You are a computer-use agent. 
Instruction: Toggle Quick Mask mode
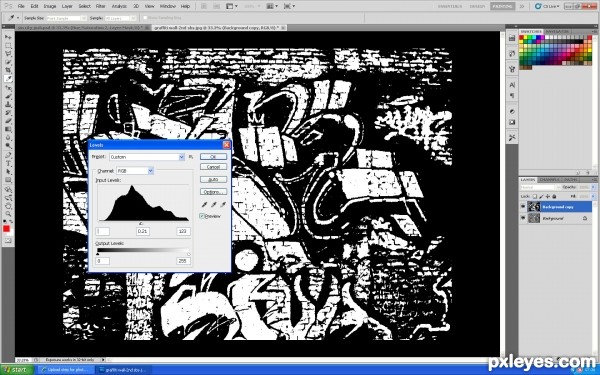click(8, 241)
